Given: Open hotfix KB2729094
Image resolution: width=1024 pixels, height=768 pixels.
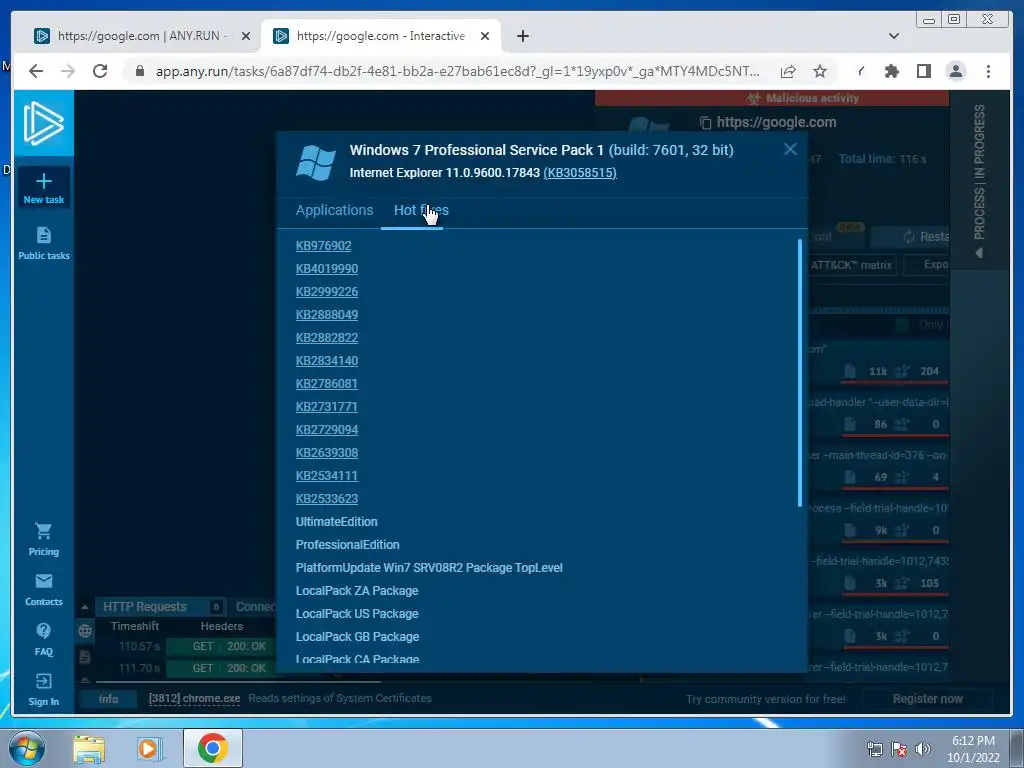Looking at the screenshot, I should tap(327, 430).
